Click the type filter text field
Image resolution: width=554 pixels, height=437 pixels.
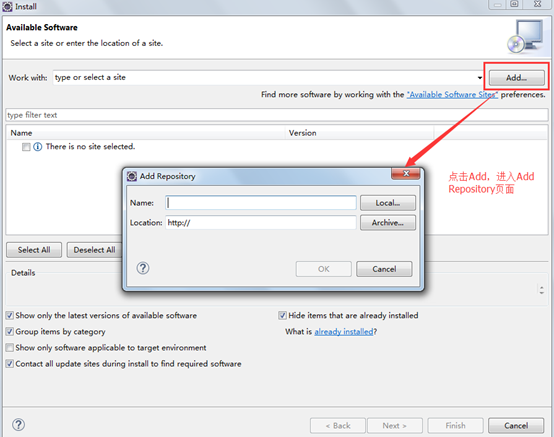277,115
